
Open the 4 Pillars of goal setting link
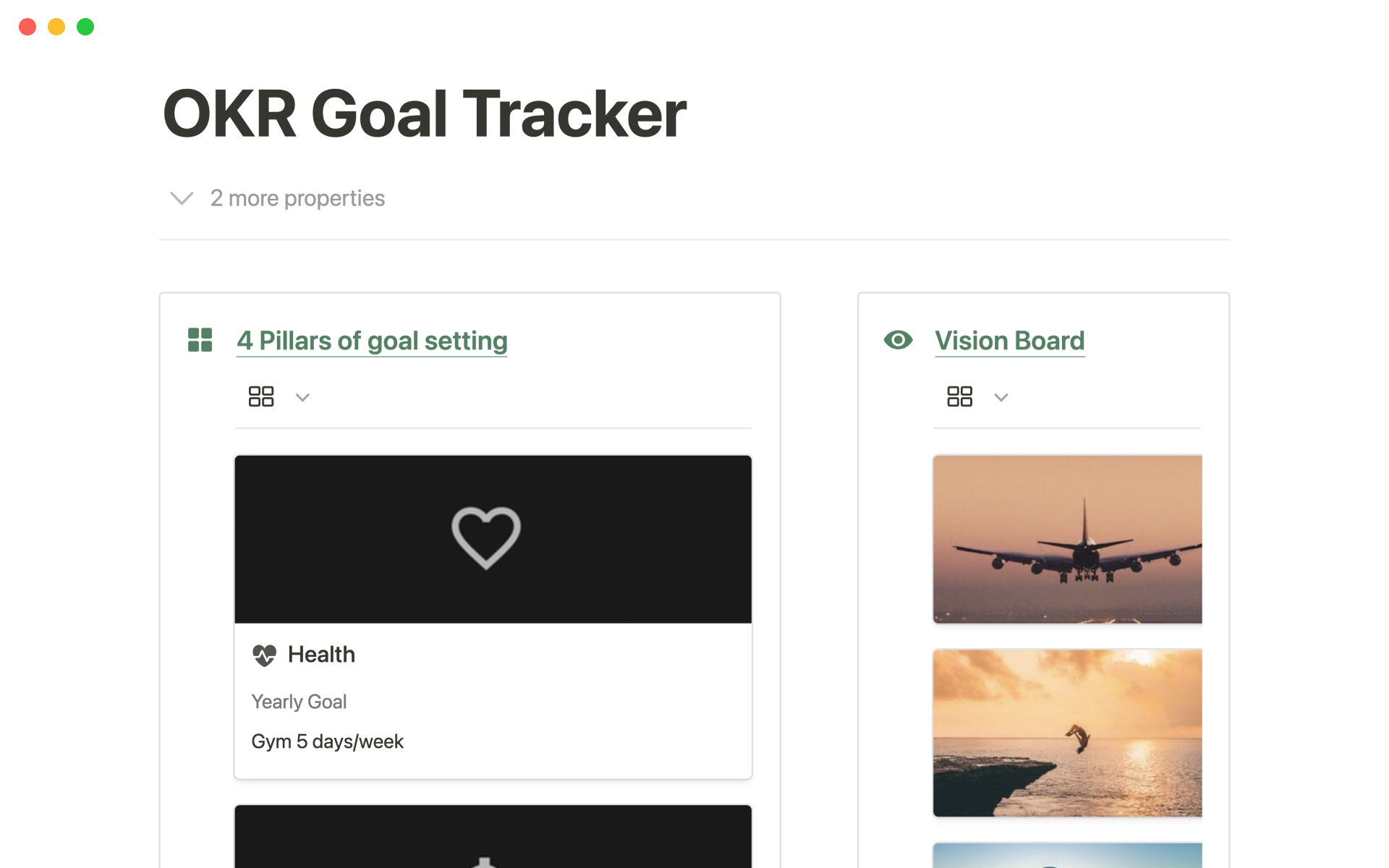pyautogui.click(x=372, y=341)
